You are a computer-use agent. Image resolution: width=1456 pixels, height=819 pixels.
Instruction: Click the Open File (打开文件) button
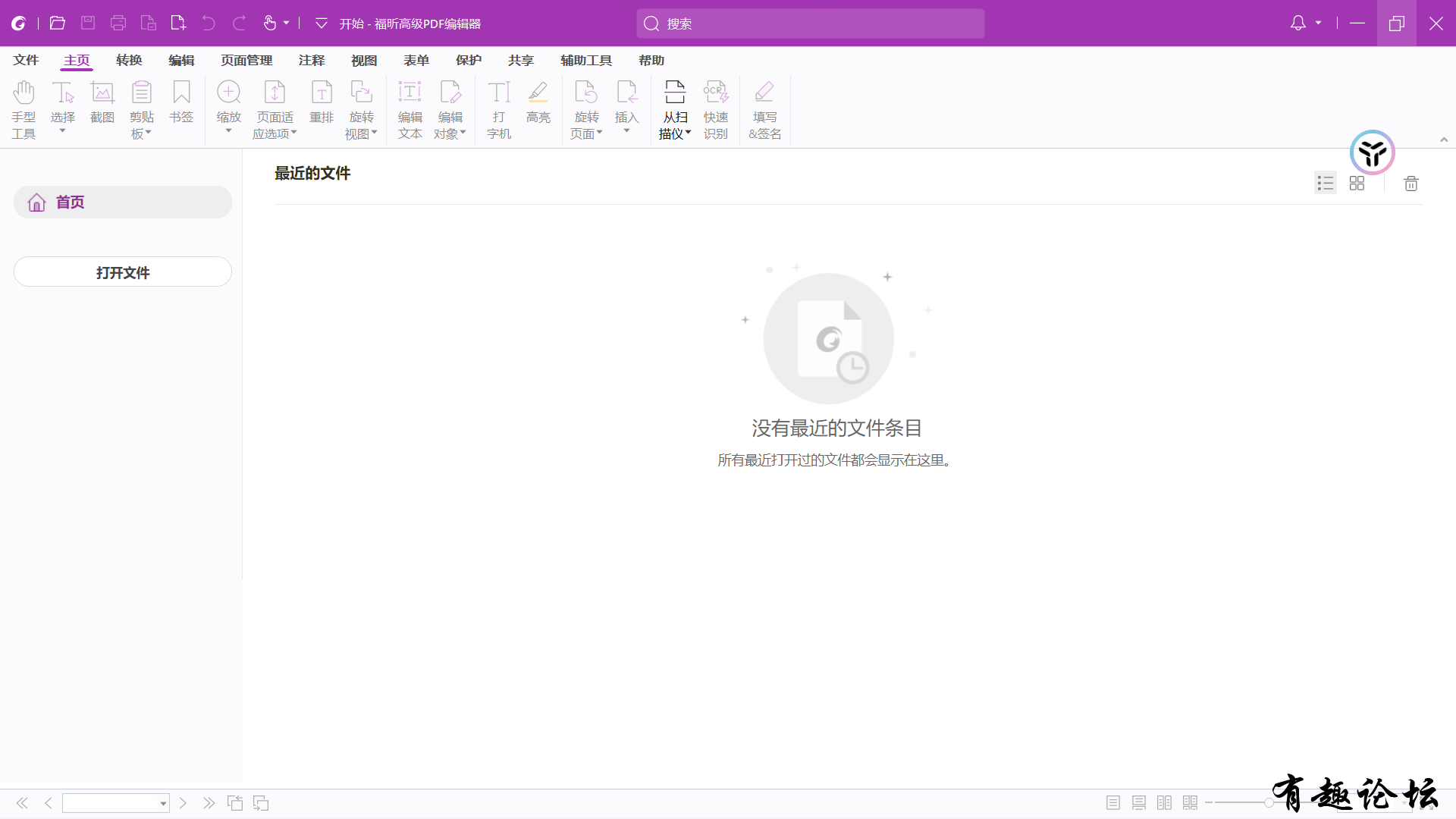[x=123, y=272]
